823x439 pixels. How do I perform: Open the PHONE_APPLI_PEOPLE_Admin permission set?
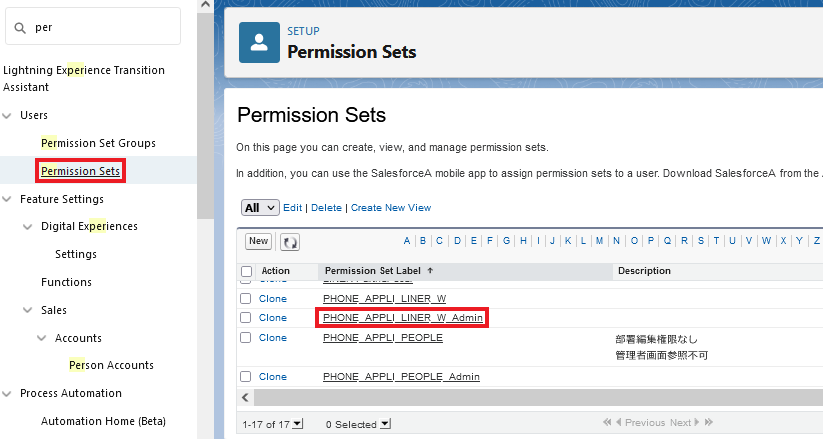(401, 376)
